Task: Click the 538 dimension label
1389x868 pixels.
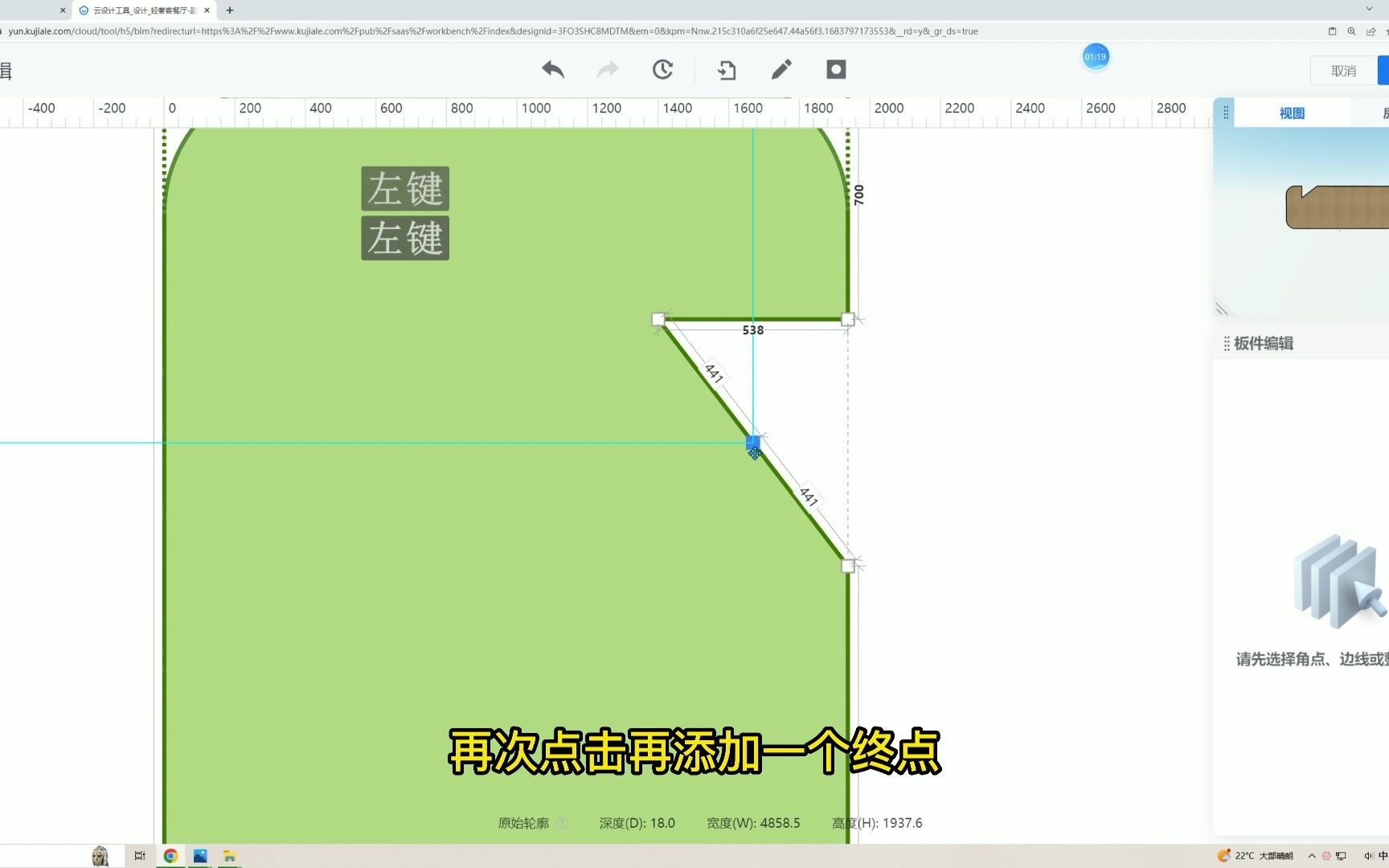Action: [753, 330]
